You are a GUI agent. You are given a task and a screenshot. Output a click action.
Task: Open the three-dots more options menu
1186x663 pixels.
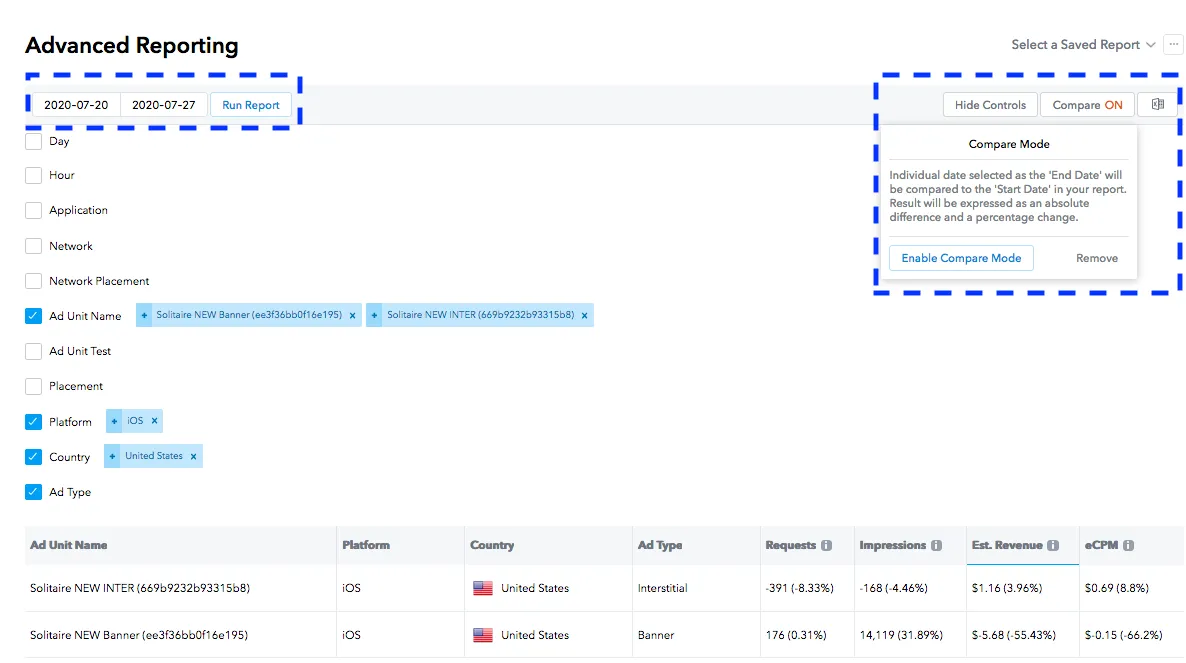(1173, 44)
